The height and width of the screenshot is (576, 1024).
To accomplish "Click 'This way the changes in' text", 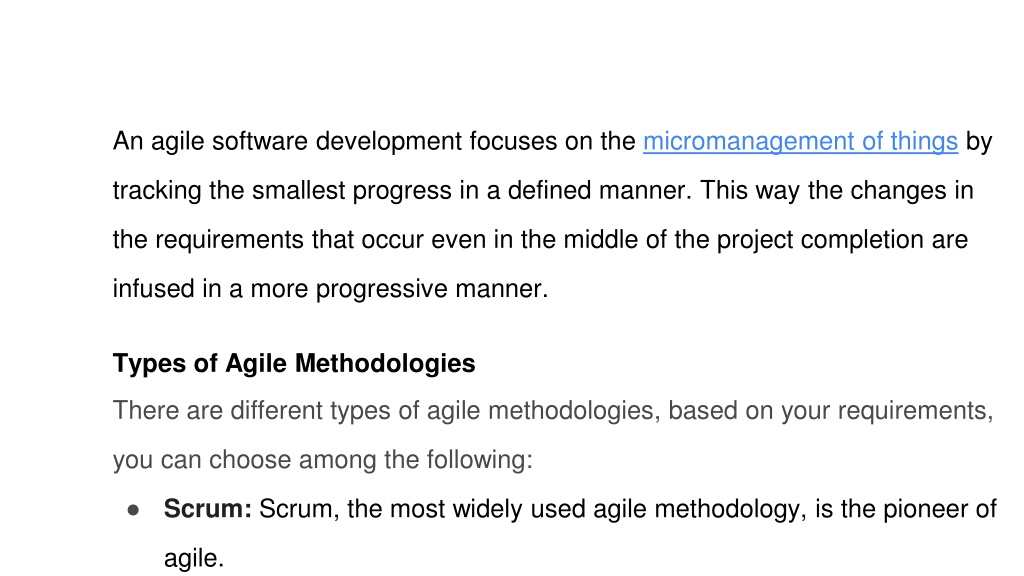I will 837,191.
